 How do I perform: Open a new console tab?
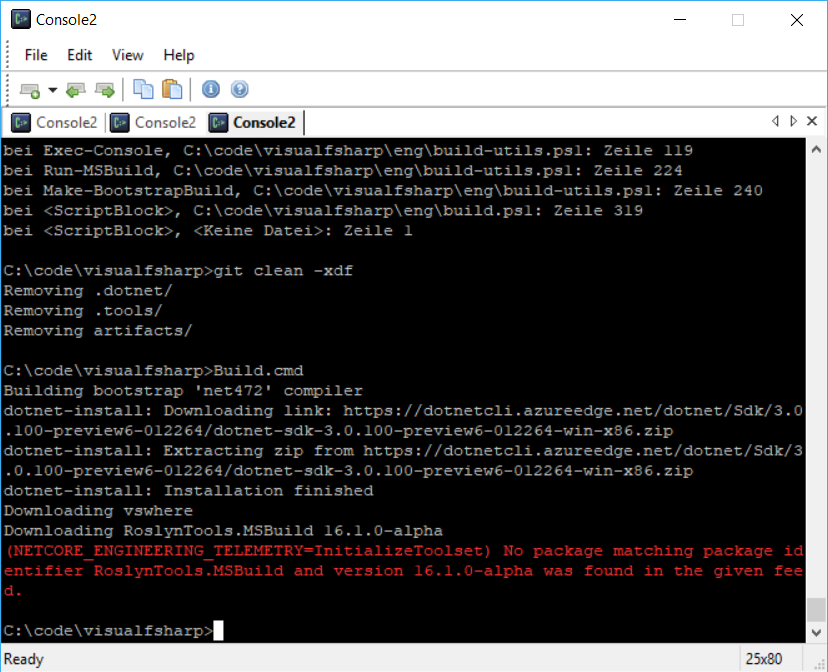tap(29, 89)
